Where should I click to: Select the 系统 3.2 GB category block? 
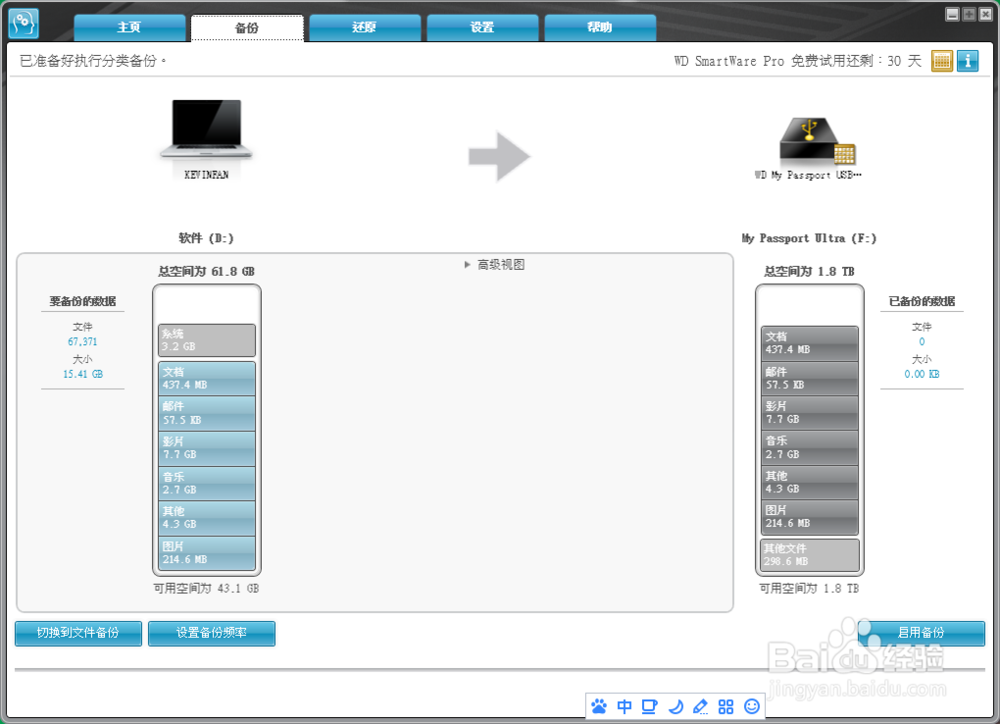207,340
